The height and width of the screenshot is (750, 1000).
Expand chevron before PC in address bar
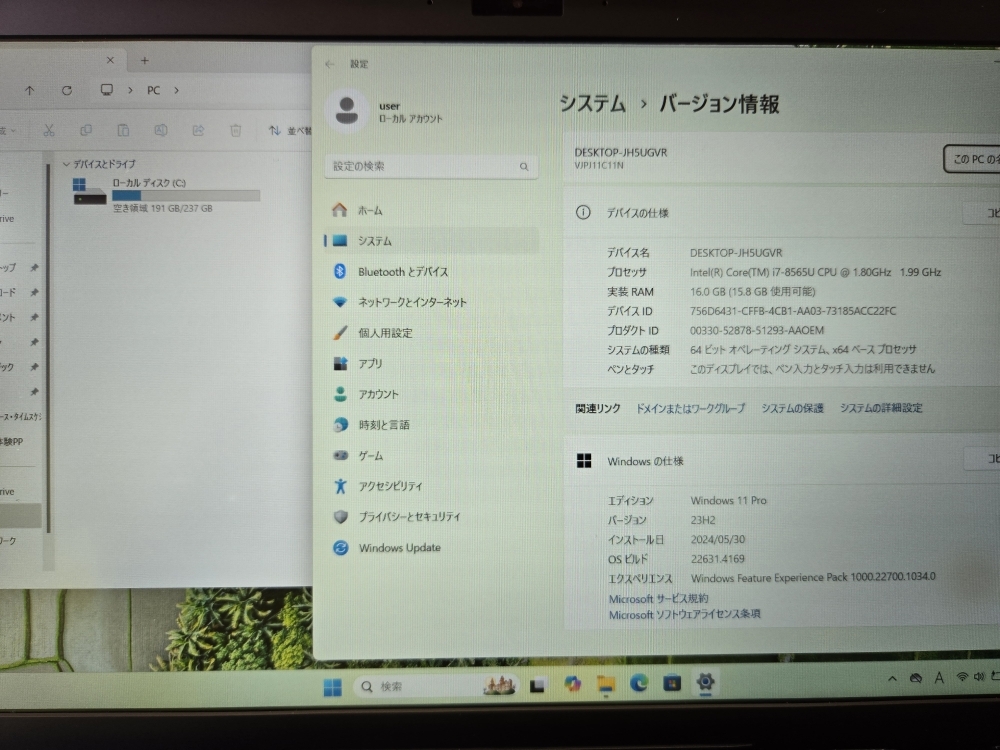click(x=130, y=91)
